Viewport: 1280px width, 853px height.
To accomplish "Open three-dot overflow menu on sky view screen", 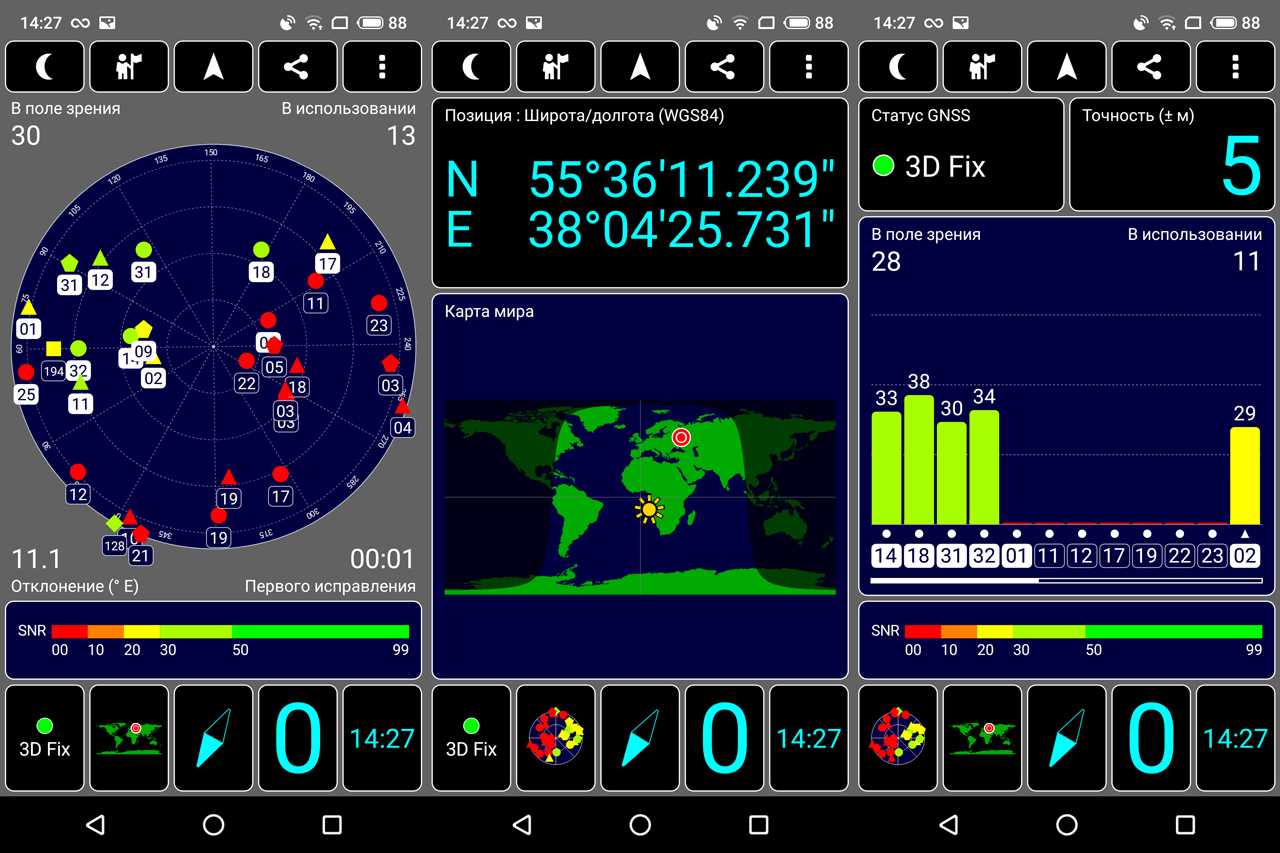I will pyautogui.click(x=382, y=67).
